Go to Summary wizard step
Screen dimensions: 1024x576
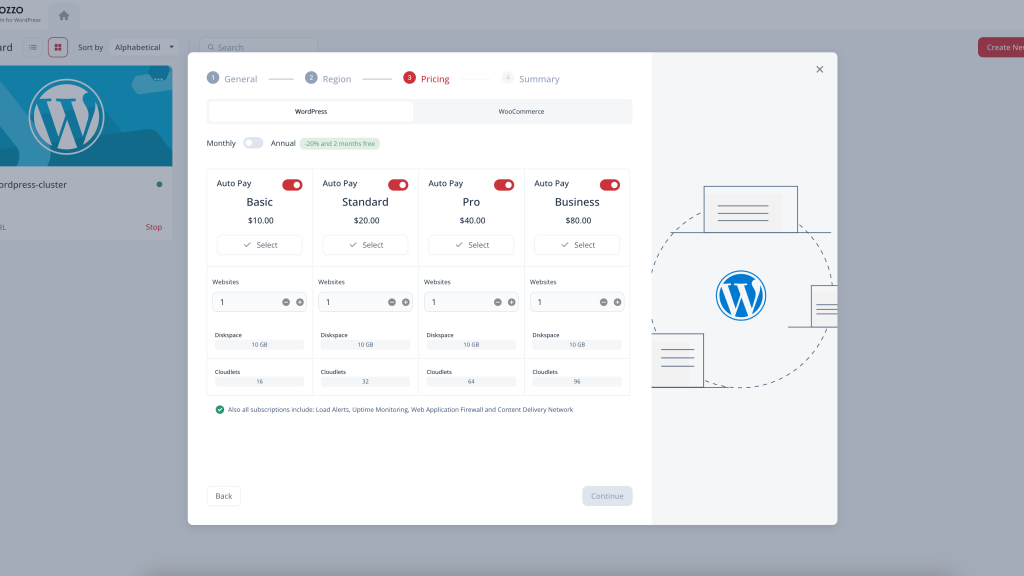point(531,78)
